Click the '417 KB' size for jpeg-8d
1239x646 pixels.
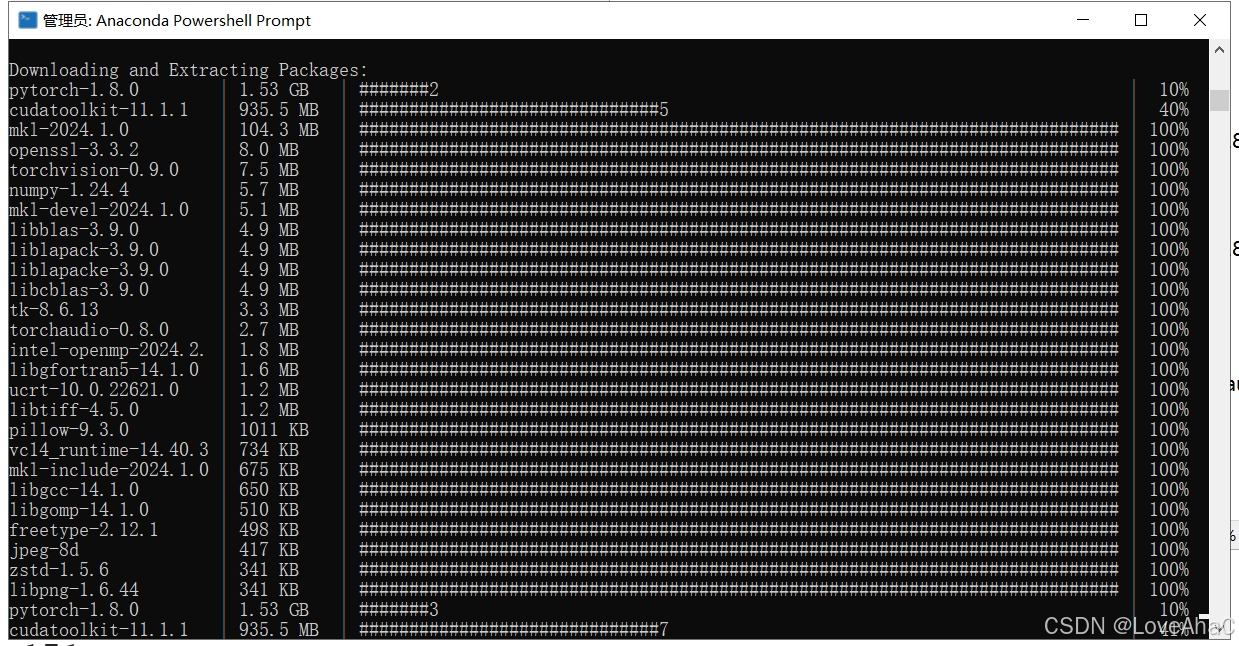pos(269,550)
